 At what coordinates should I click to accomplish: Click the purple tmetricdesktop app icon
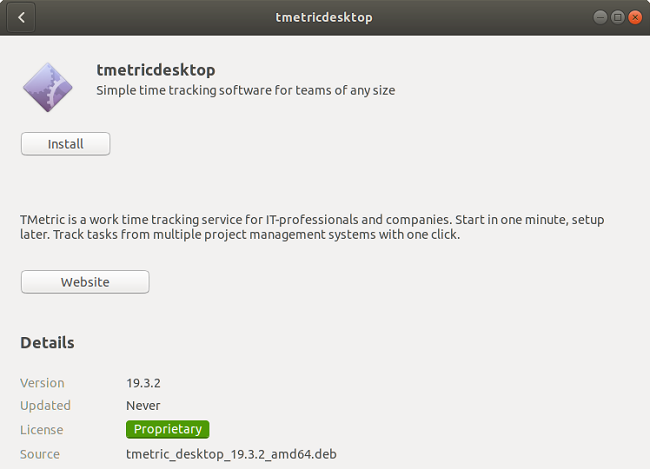48,87
